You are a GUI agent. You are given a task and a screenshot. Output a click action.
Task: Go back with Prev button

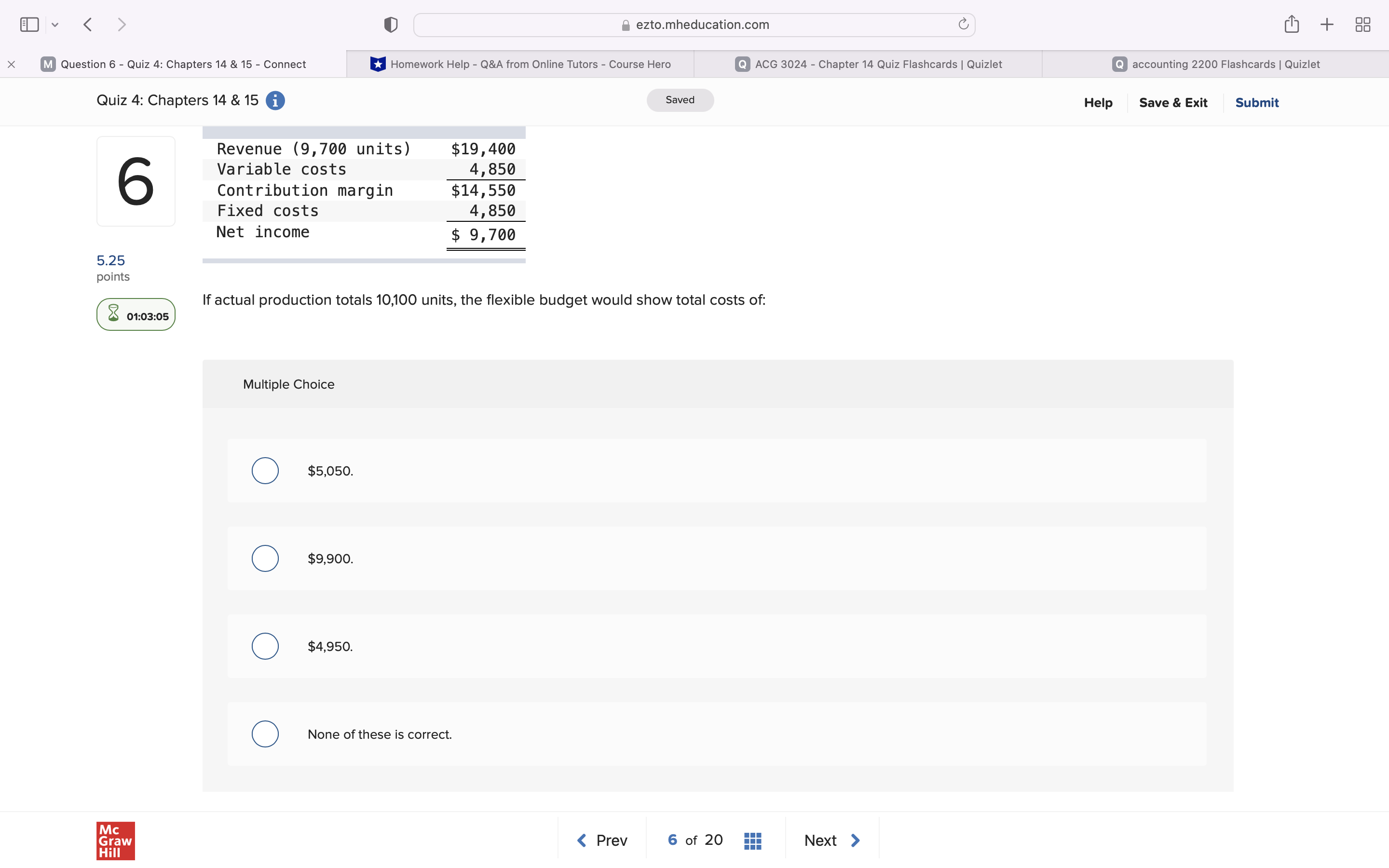coord(602,841)
